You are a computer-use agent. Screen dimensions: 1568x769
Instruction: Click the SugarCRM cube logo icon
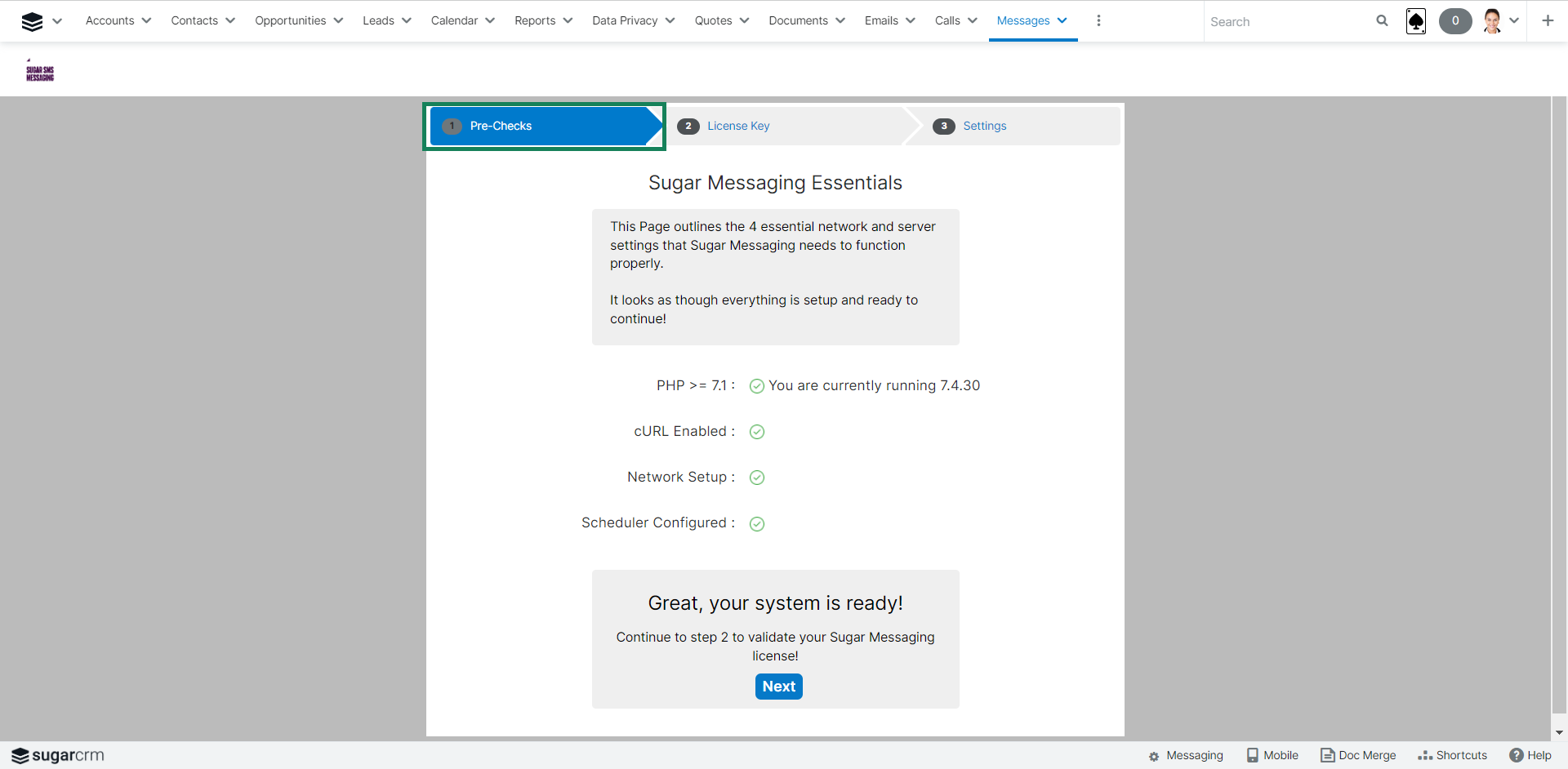coord(32,21)
